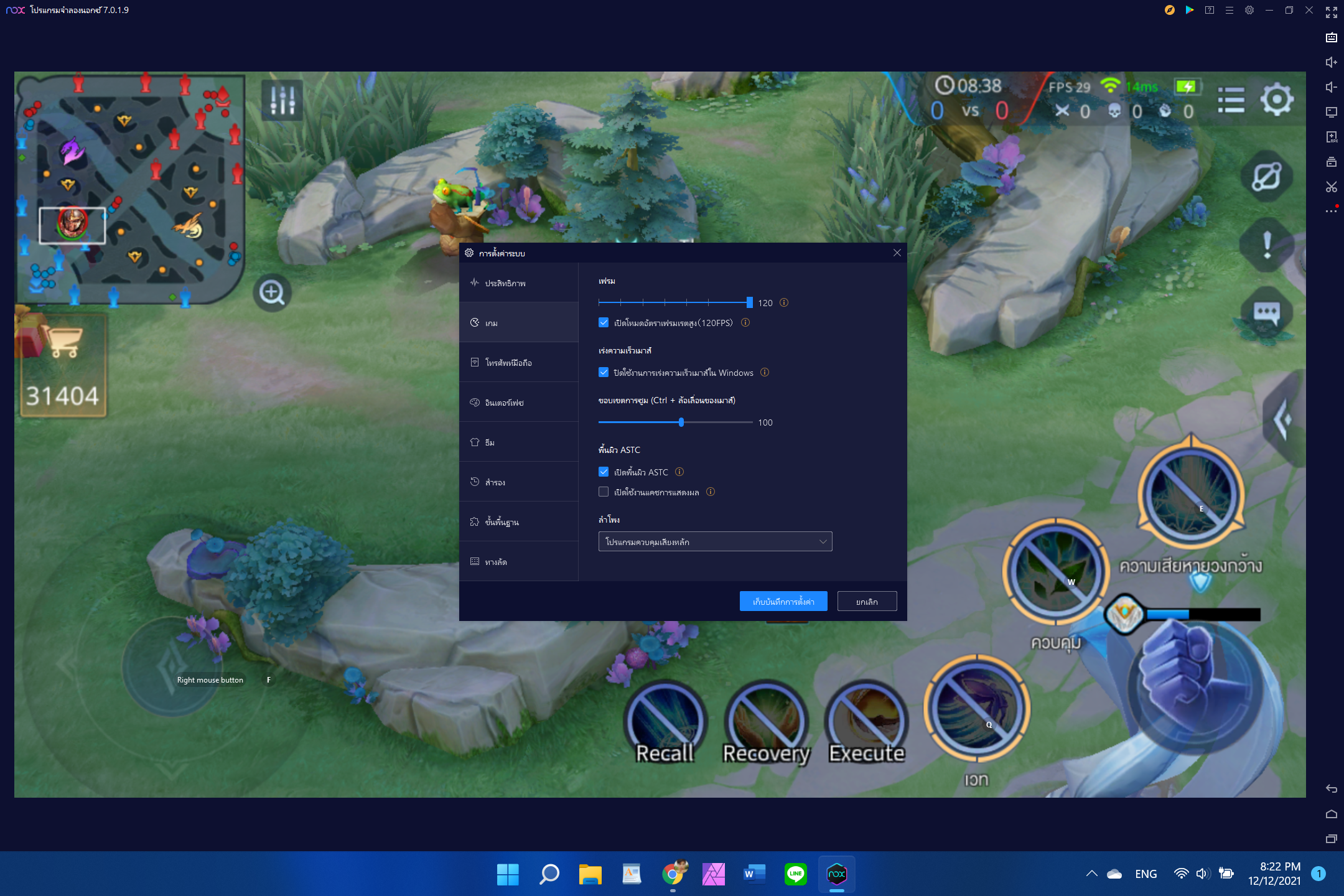
Task: Open the in-game scoreboard list icon
Action: [x=1231, y=100]
